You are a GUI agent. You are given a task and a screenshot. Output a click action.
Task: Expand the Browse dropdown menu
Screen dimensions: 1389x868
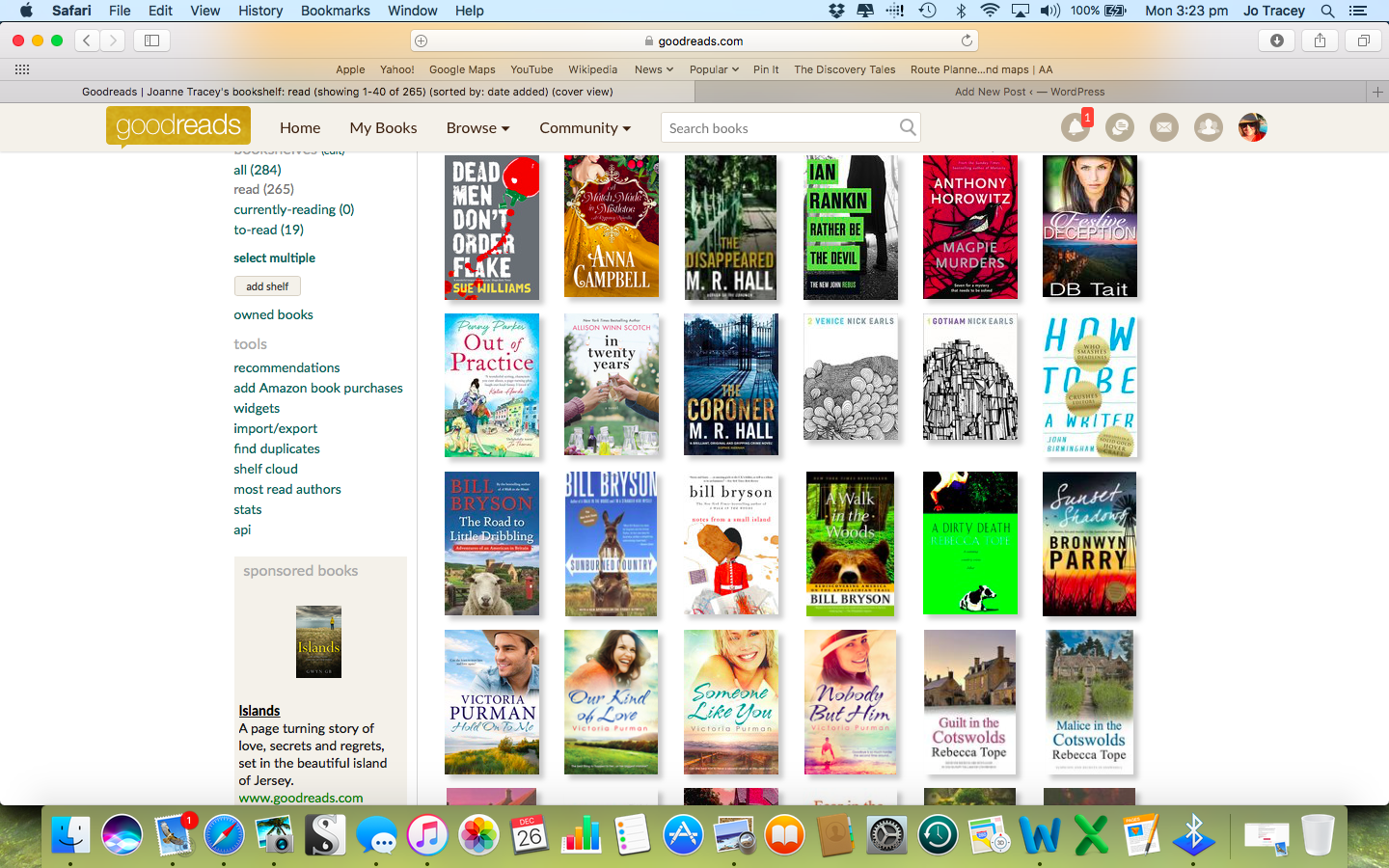pyautogui.click(x=477, y=128)
